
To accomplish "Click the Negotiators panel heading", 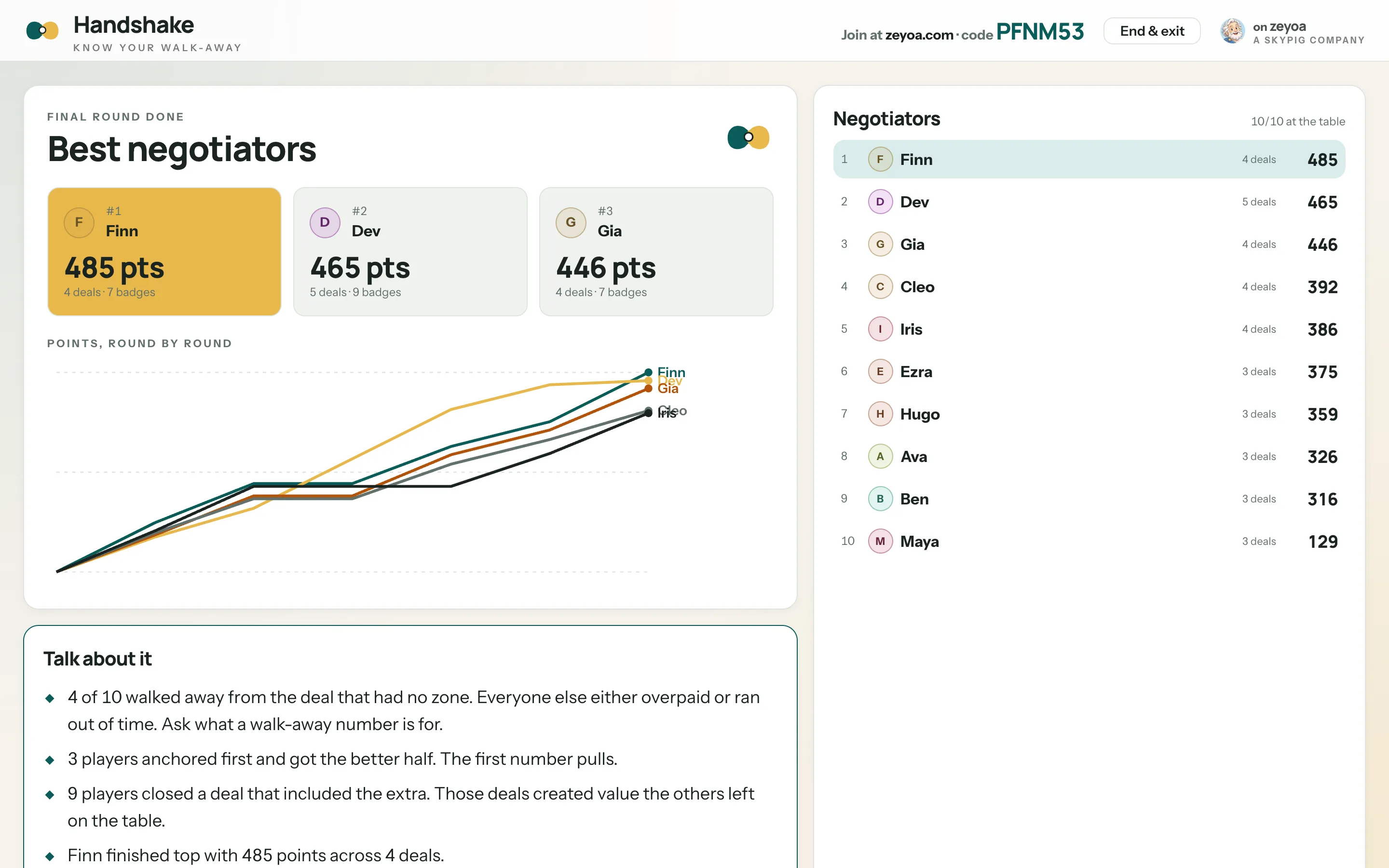I will [x=886, y=119].
